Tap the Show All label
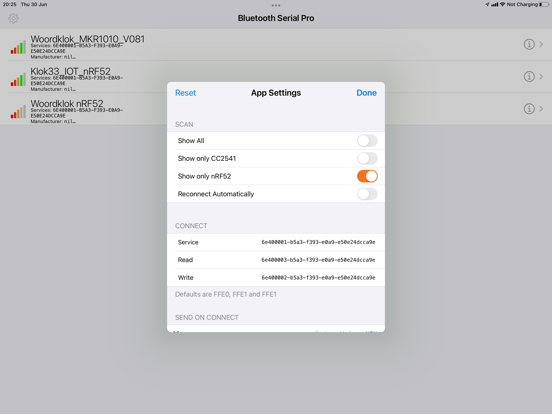Image resolution: width=552 pixels, height=414 pixels. click(x=191, y=141)
